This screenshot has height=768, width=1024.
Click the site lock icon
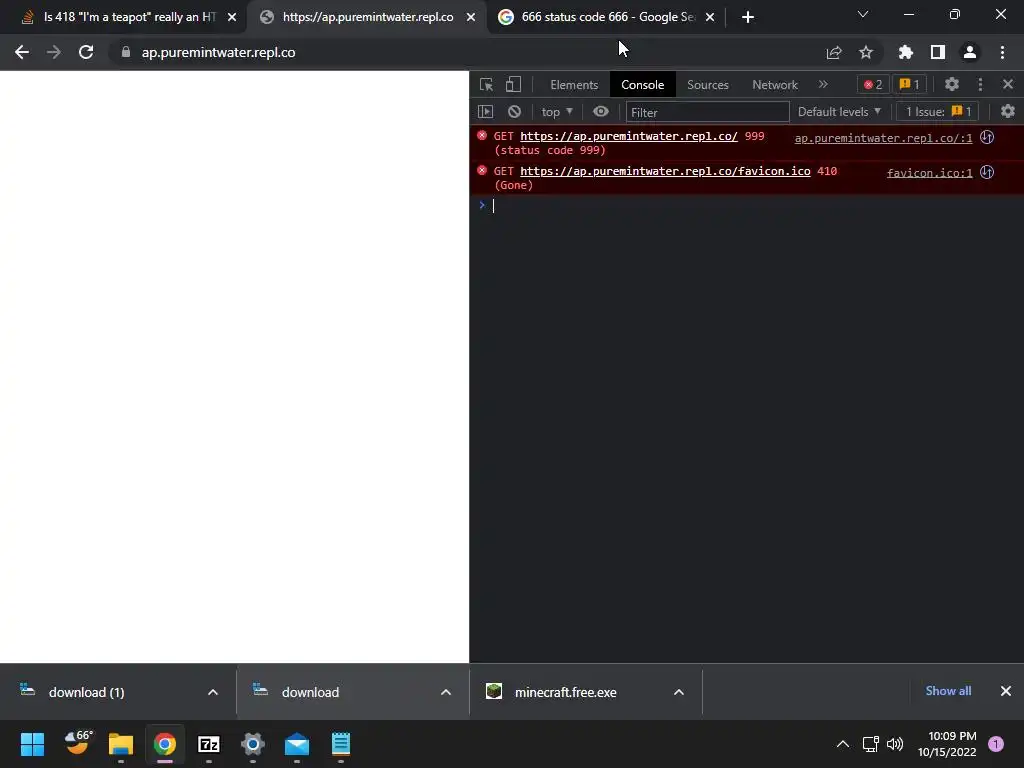[x=126, y=52]
